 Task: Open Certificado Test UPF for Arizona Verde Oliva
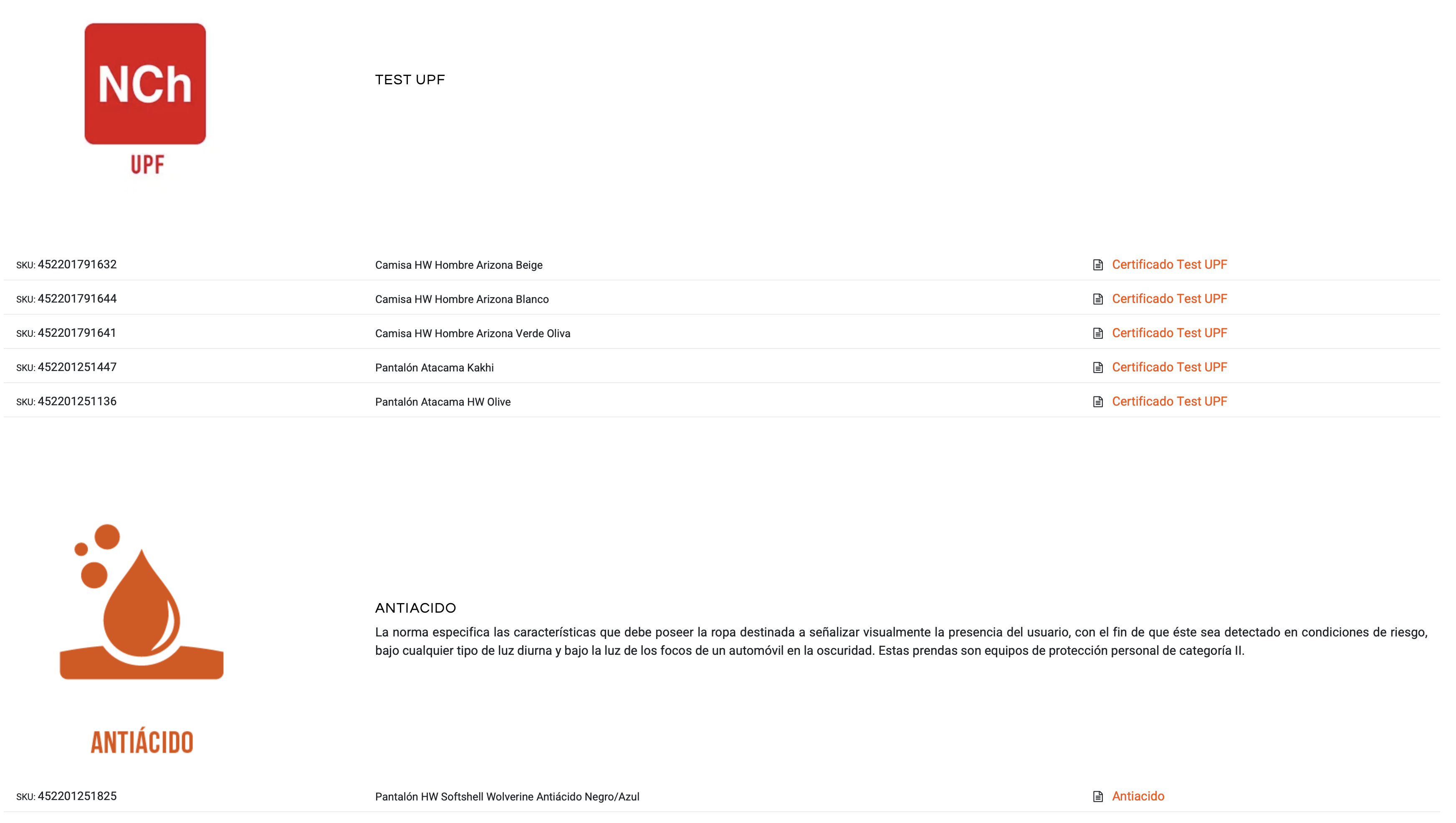click(1169, 333)
